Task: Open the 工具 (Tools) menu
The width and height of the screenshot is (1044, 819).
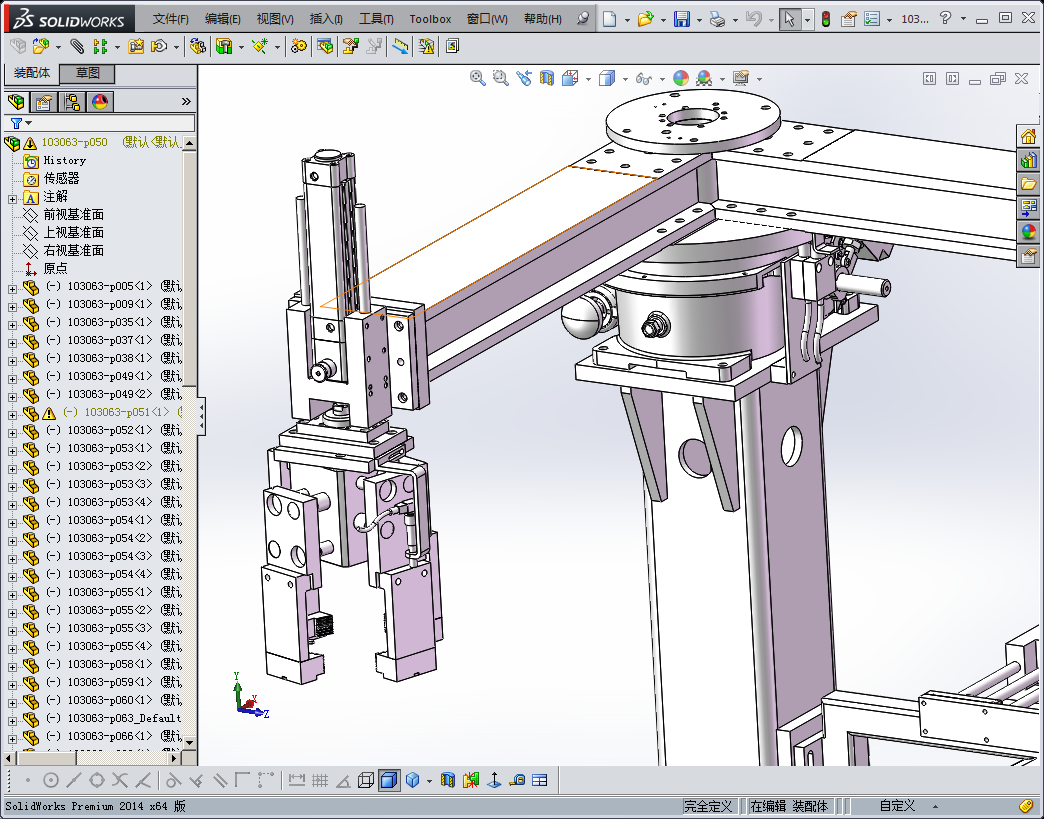Action: (x=375, y=19)
